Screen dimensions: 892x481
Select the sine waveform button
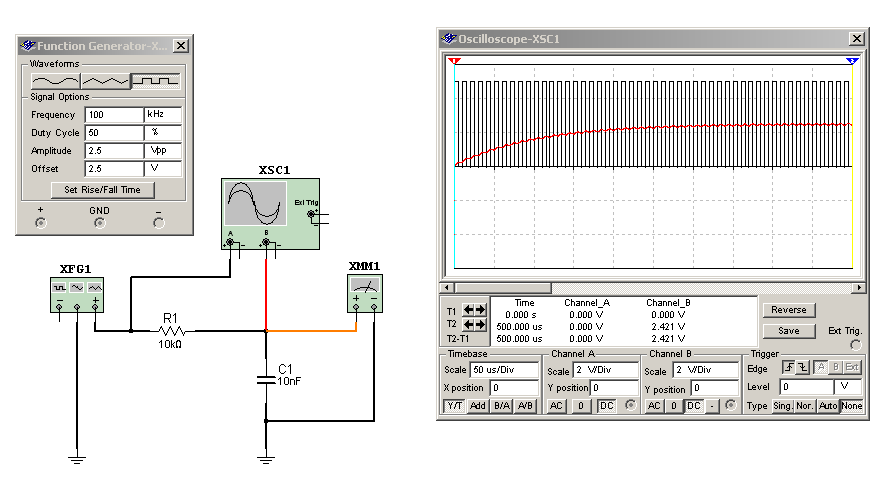[55, 79]
